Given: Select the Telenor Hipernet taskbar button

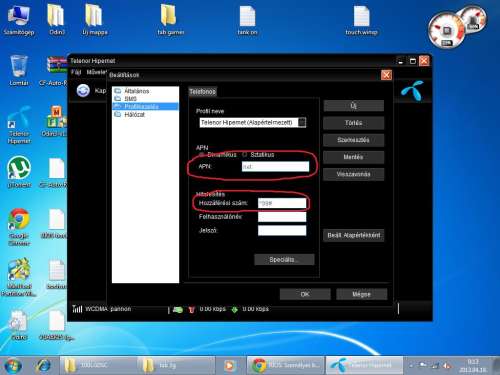Looking at the screenshot, I should (364, 366).
